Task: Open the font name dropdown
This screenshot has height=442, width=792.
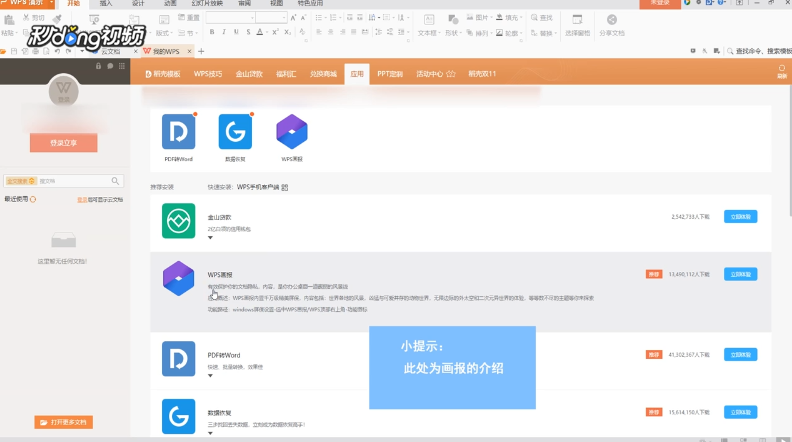Action: 252,18
